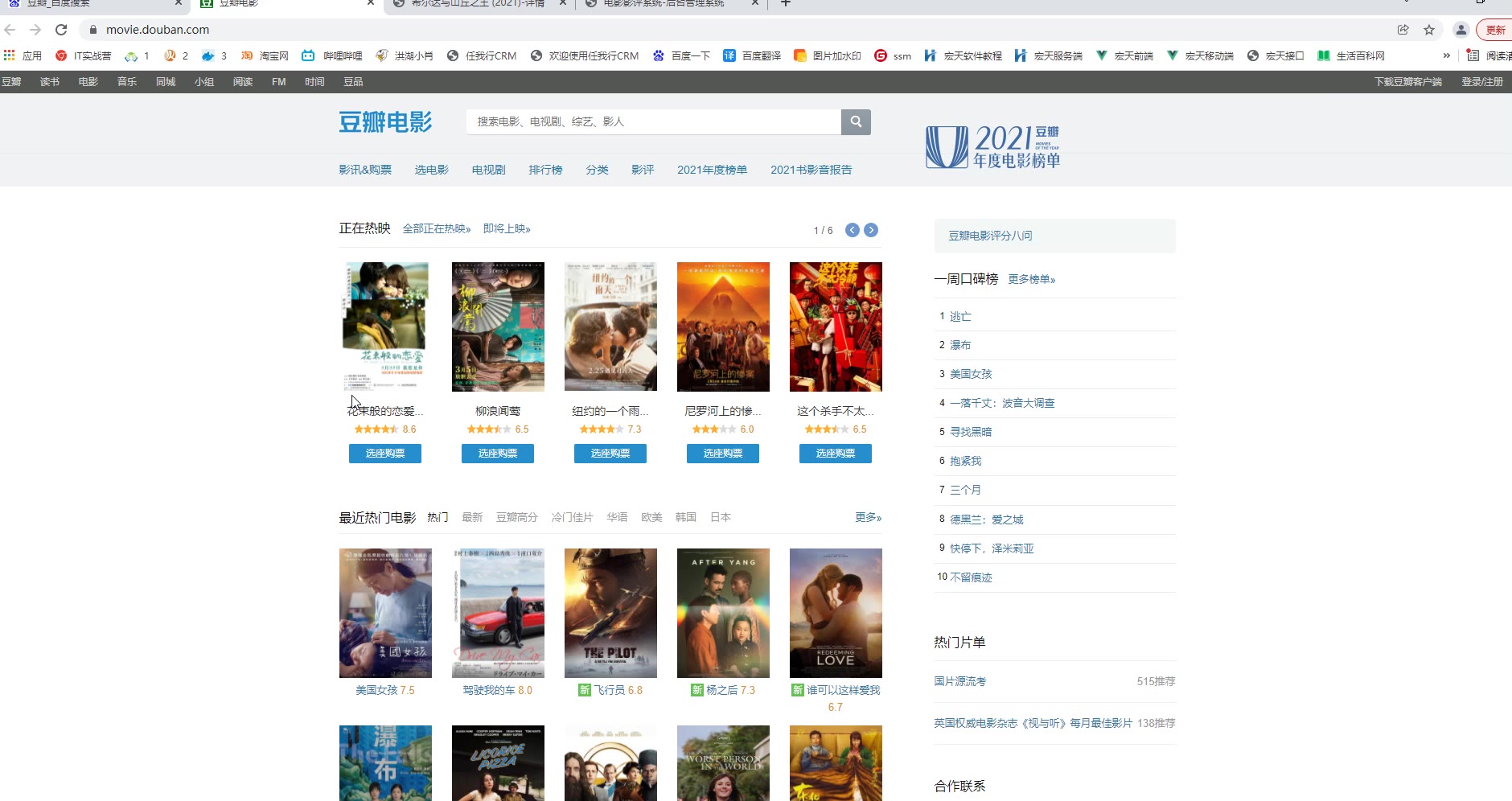Open 豆瓣电影评分八问 link
Screen dimensions: 1512x801
pyautogui.click(x=990, y=236)
